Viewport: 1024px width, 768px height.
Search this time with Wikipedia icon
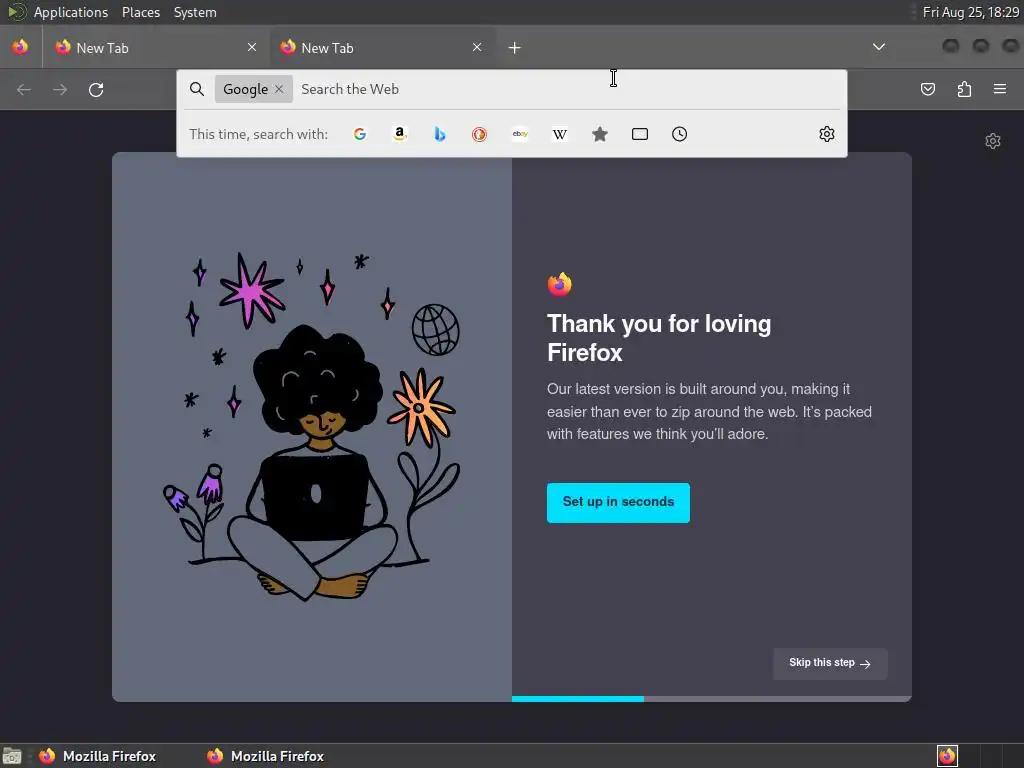click(560, 134)
